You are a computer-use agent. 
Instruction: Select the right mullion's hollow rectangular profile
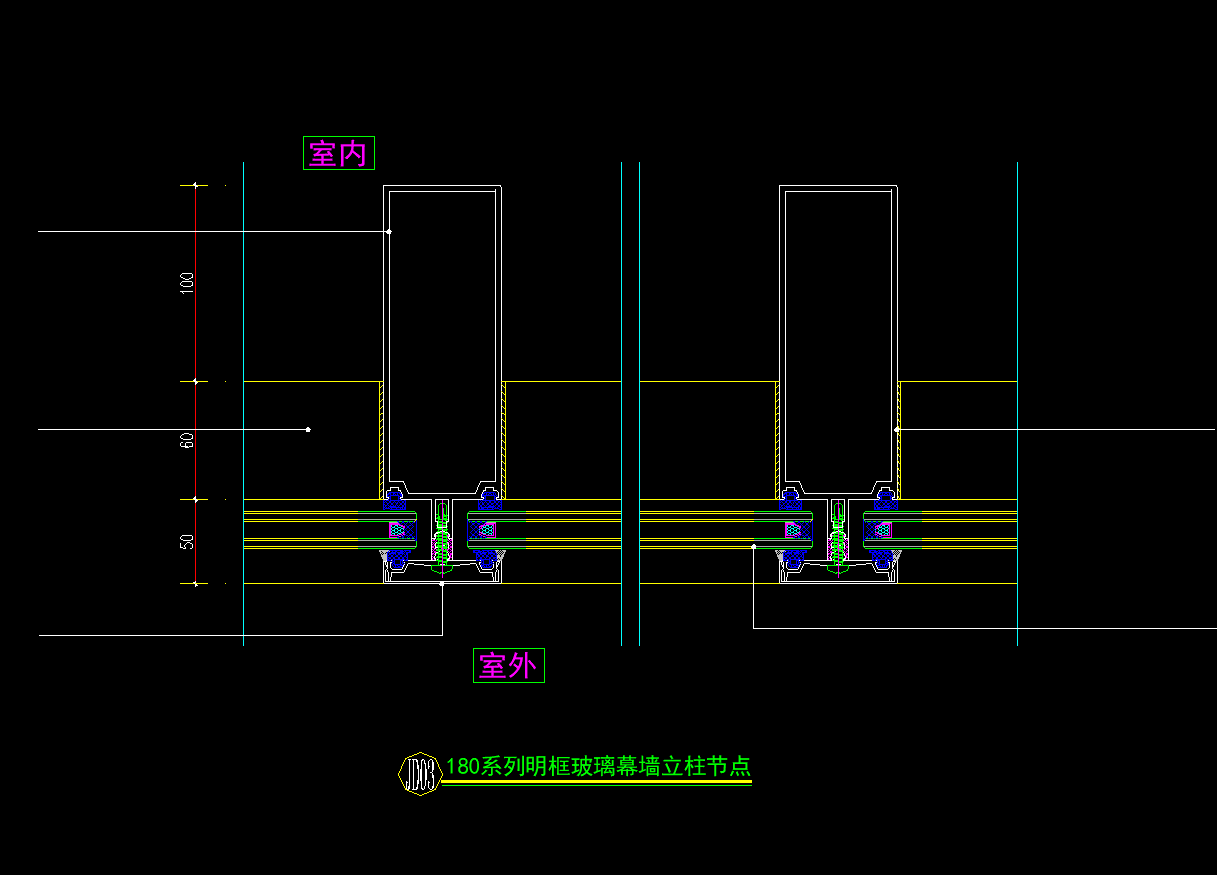point(839,338)
